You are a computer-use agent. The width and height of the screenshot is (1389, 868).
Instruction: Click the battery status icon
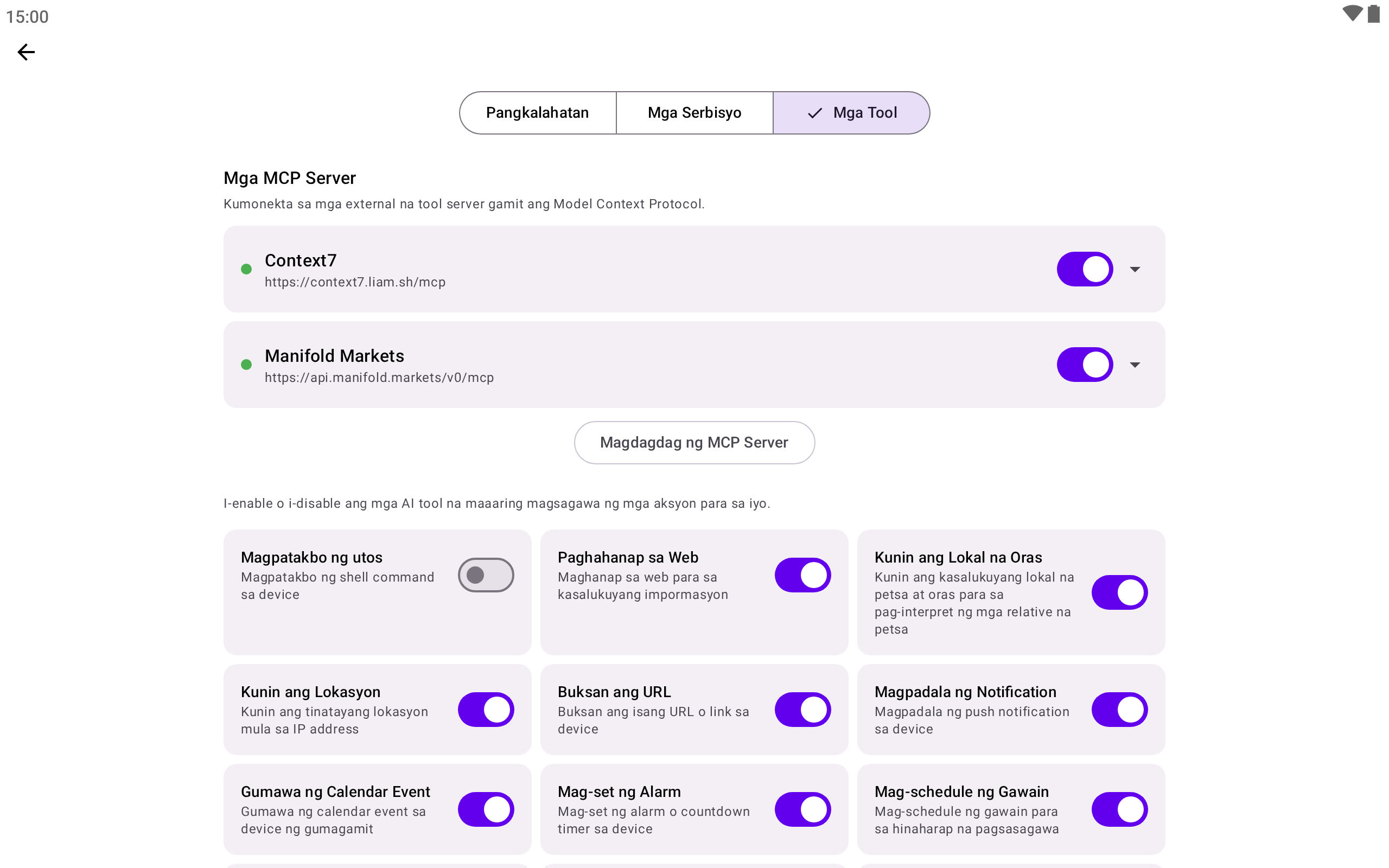coord(1373,14)
